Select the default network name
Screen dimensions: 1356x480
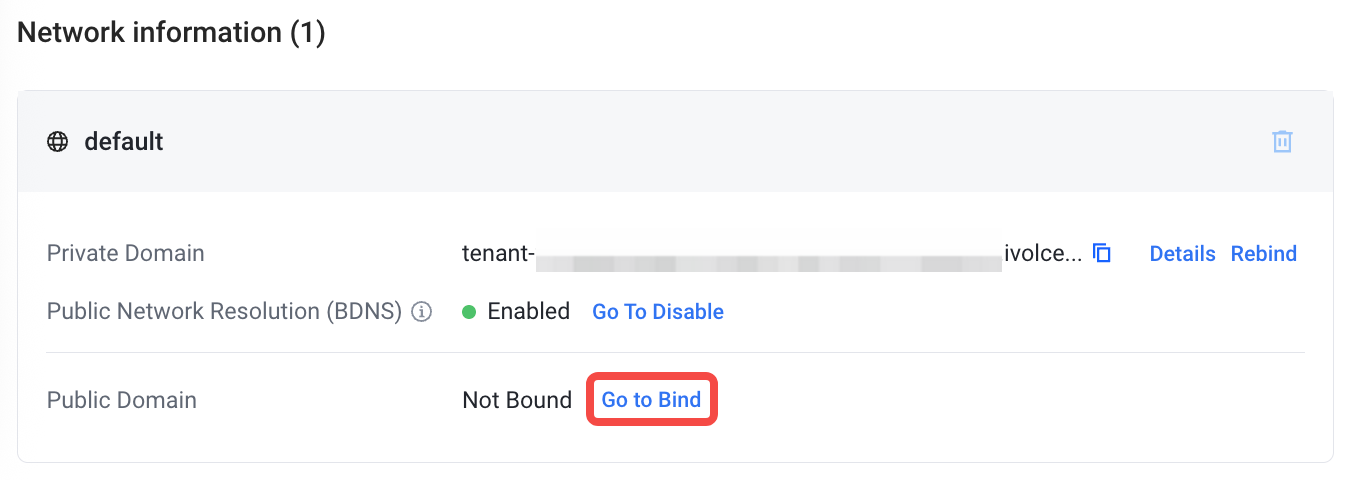(x=123, y=142)
